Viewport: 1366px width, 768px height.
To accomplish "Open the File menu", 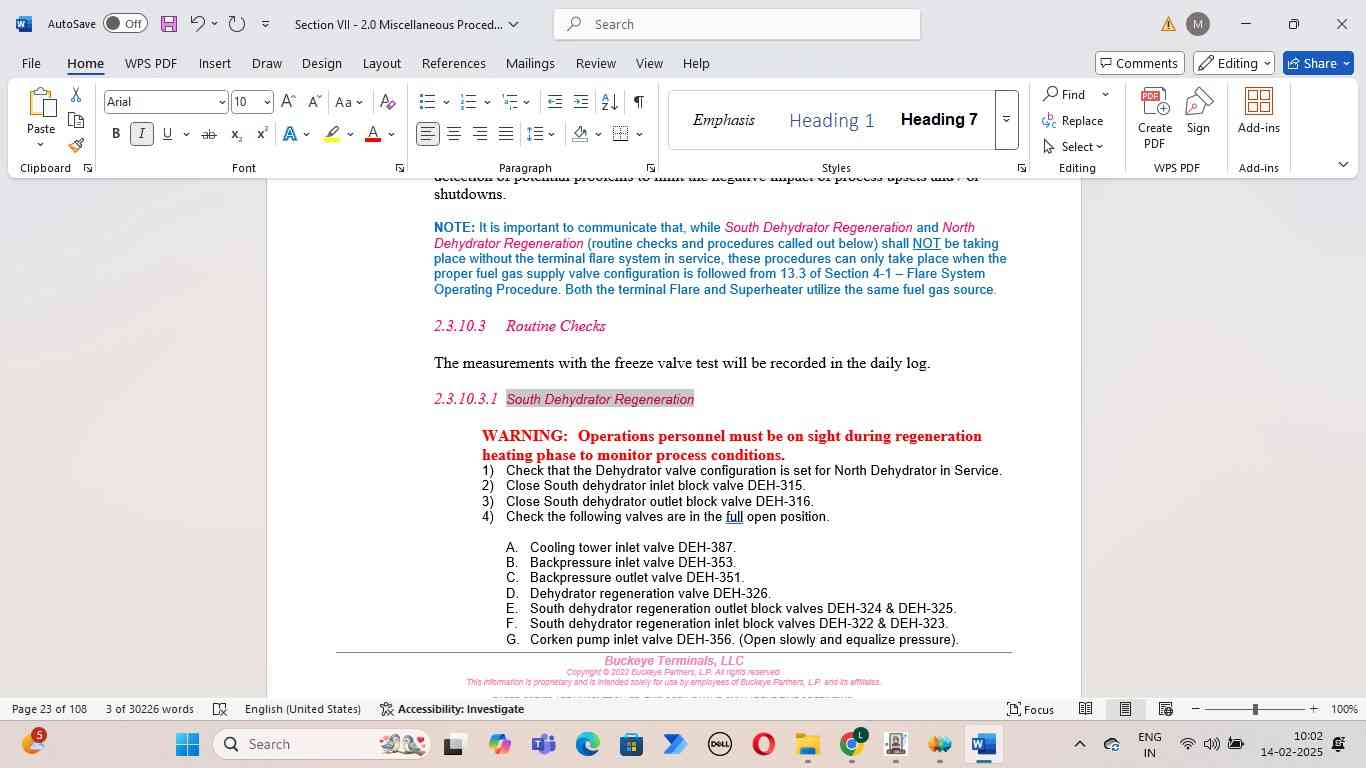I will (31, 63).
